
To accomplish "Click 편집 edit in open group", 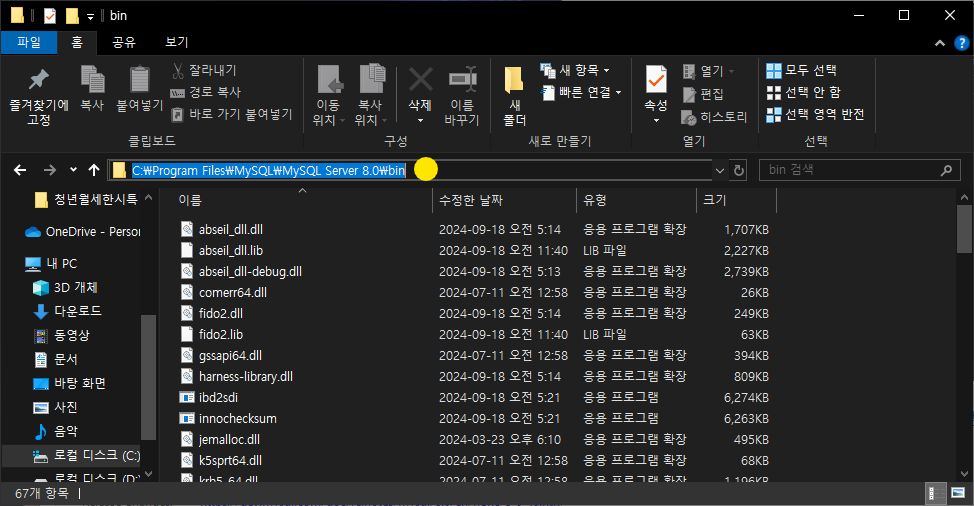I will tap(703, 94).
